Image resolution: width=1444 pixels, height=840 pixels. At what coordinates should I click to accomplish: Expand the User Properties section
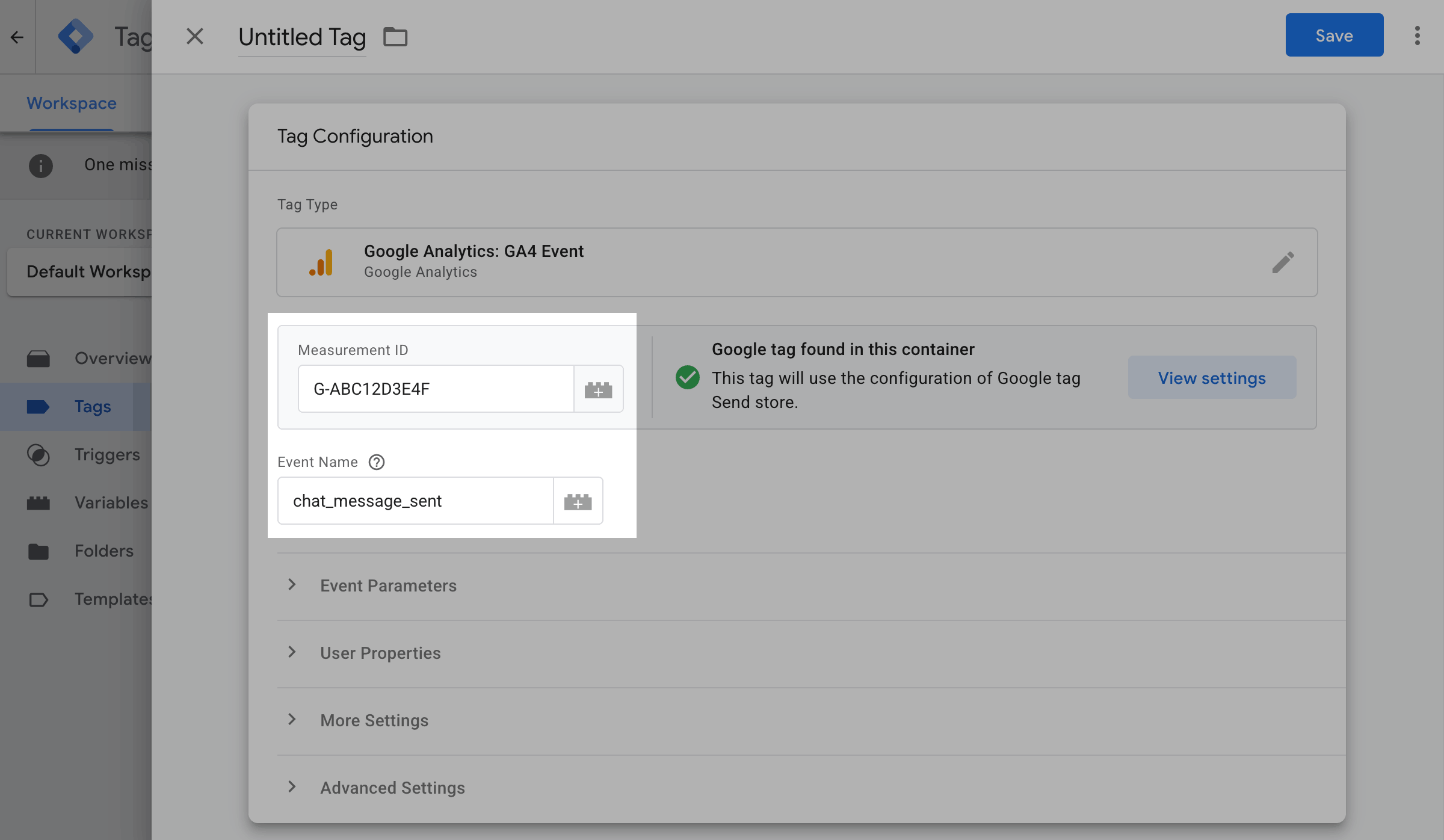click(x=380, y=653)
